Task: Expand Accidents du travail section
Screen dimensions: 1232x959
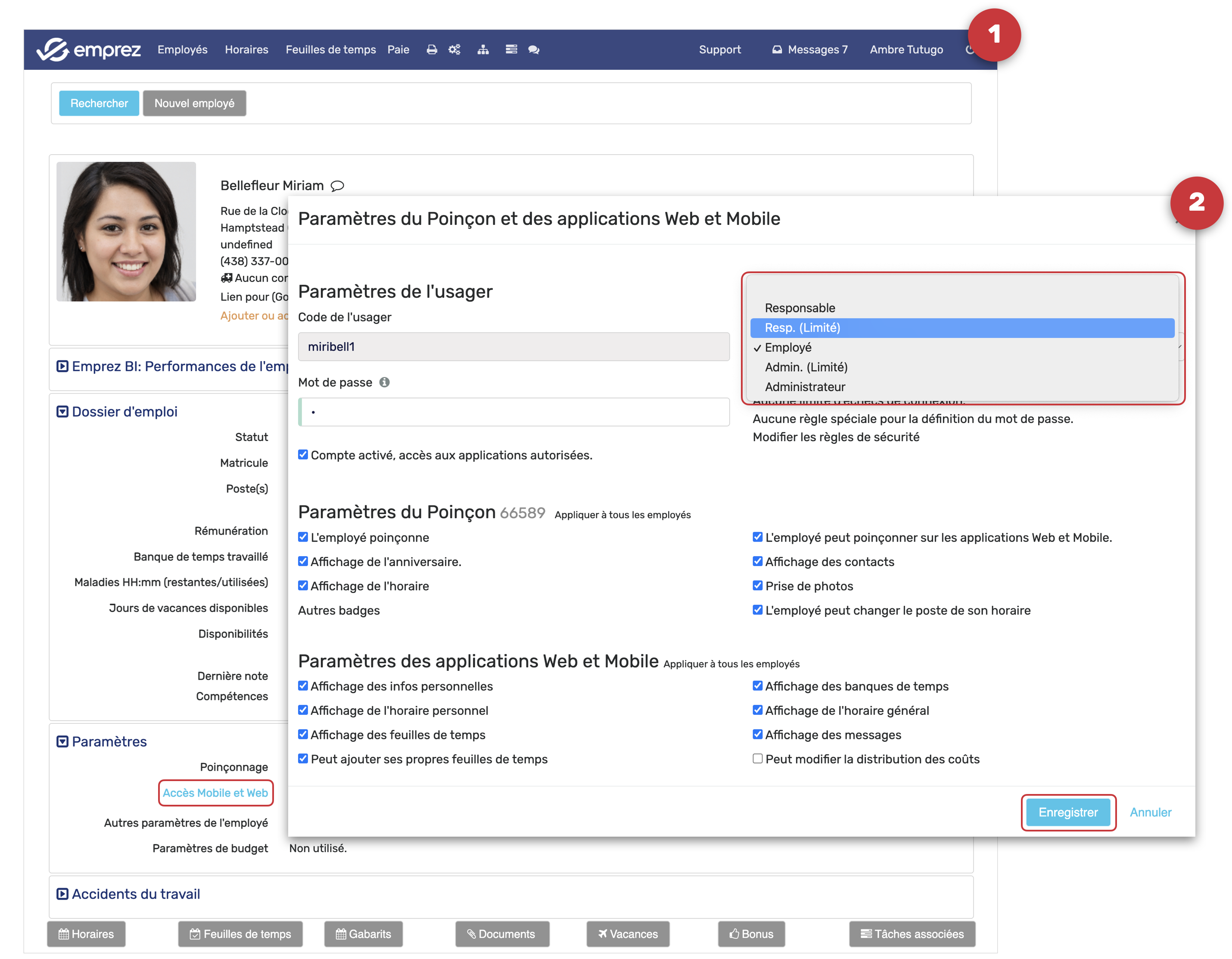Action: click(x=135, y=894)
